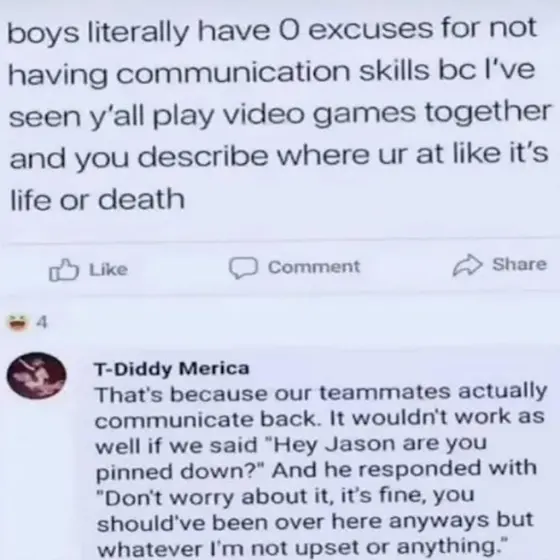560x560 pixels.
Task: Click the "Like" text label
Action: point(108,270)
